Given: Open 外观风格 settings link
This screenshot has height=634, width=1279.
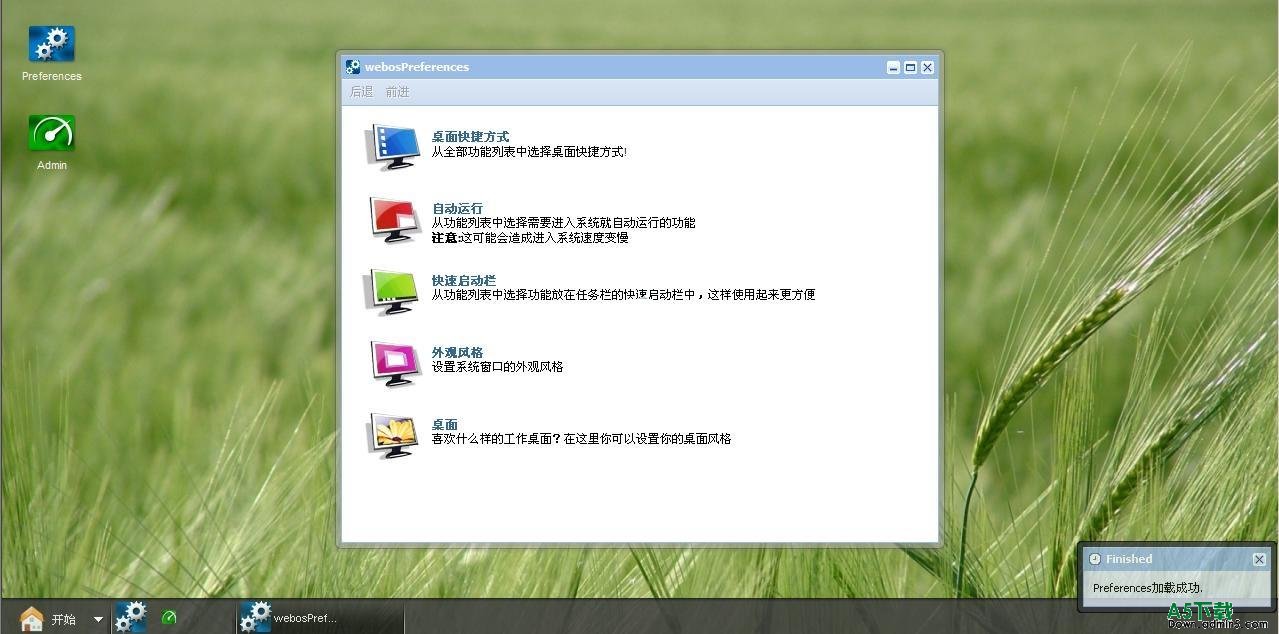Looking at the screenshot, I should [457, 353].
